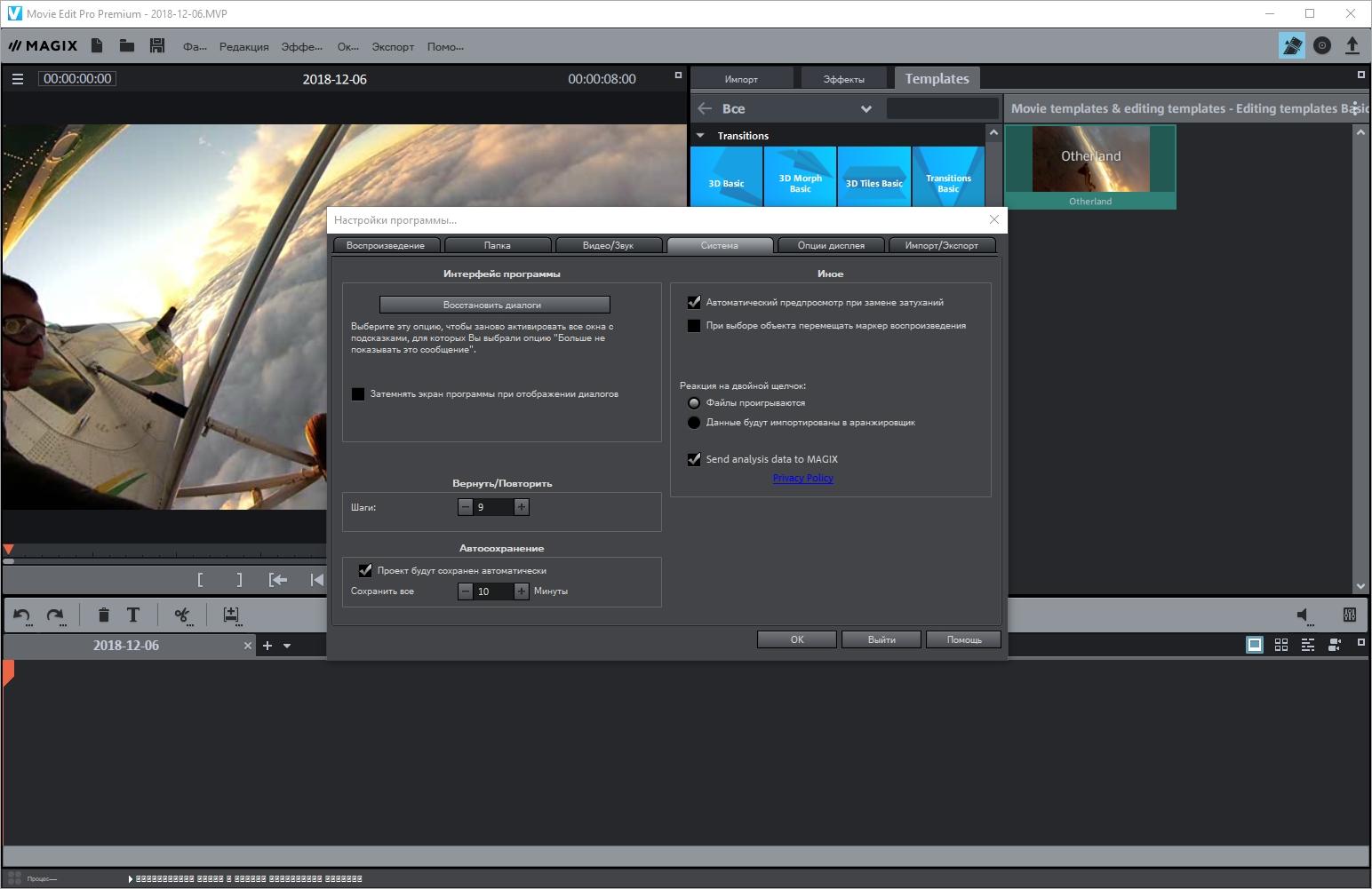Switch to the Видео/Звук settings tab
Screen dimensions: 1372x889
[608, 245]
